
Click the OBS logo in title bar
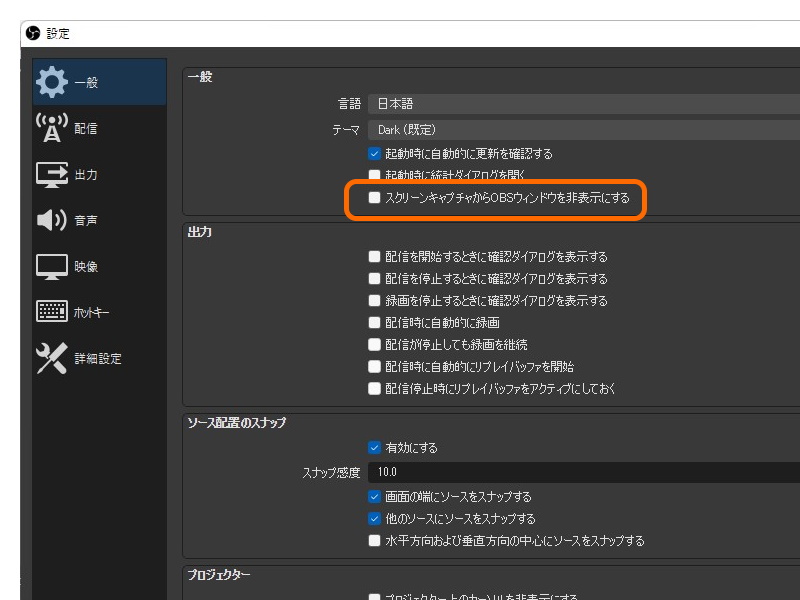[x=30, y=32]
